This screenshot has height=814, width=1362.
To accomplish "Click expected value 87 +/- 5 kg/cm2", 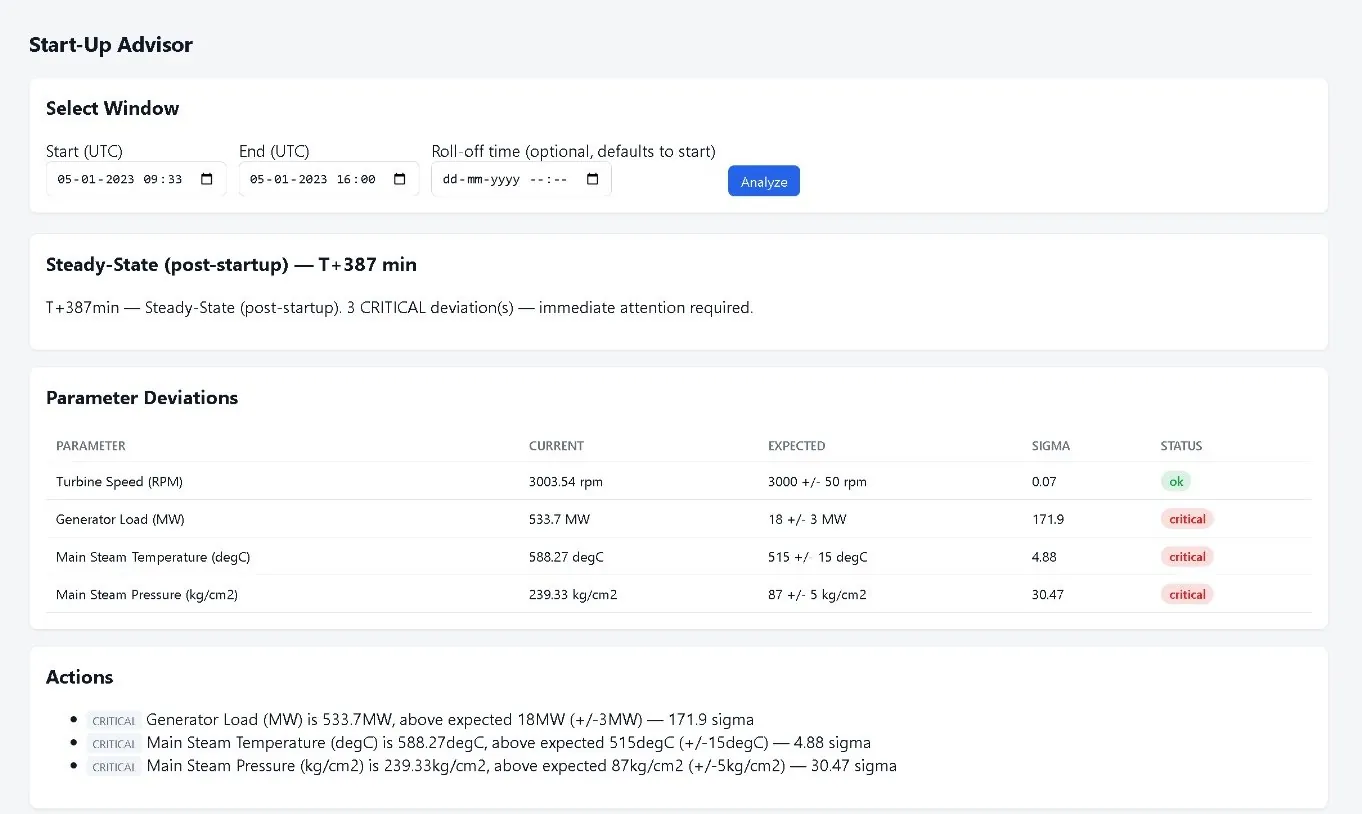I will coord(817,595).
